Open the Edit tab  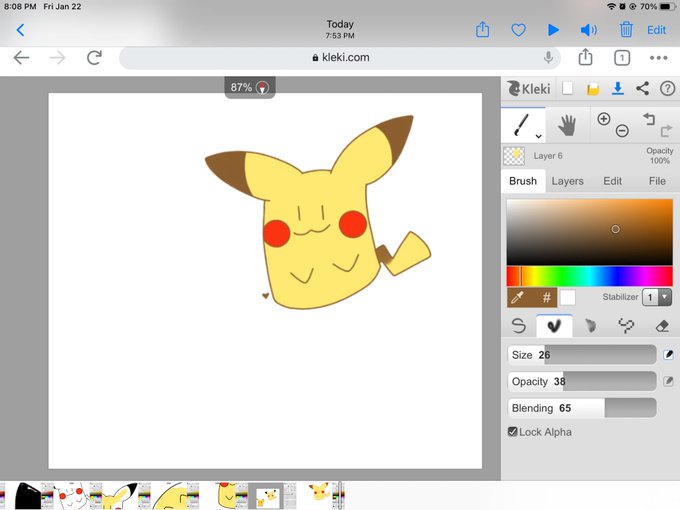click(612, 181)
